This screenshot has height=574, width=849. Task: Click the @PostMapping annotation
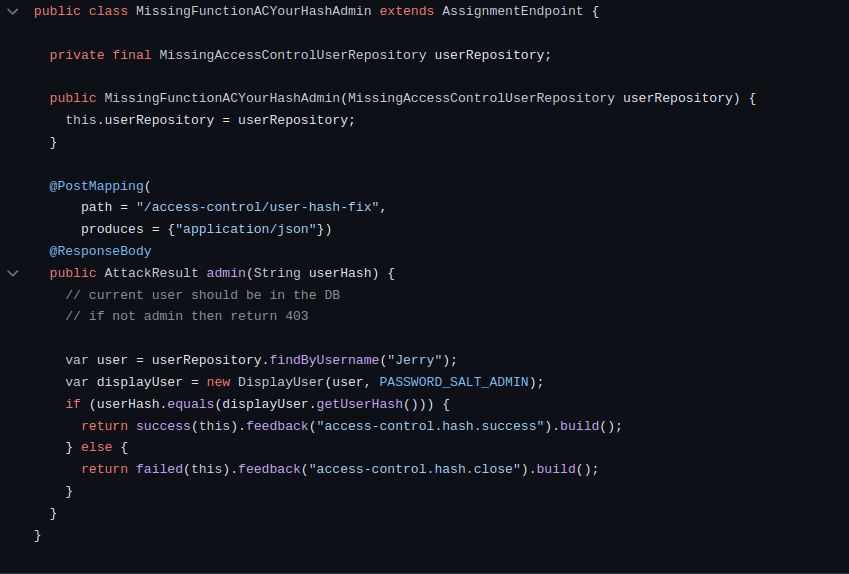pyautogui.click(x=96, y=186)
